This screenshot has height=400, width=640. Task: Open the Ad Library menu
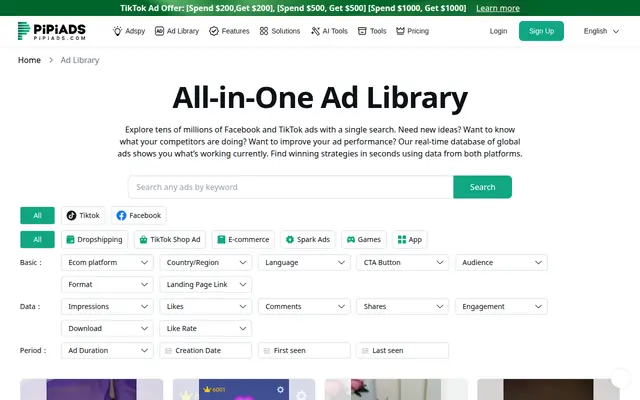[177, 31]
